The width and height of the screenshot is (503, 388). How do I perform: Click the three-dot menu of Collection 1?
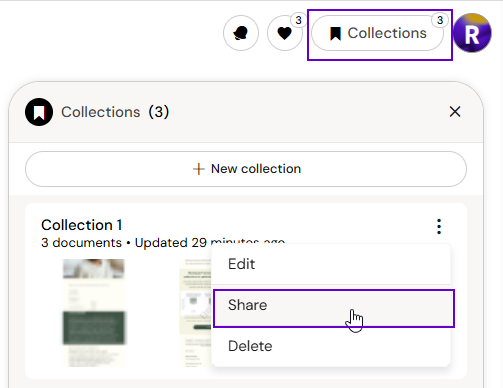pos(439,227)
